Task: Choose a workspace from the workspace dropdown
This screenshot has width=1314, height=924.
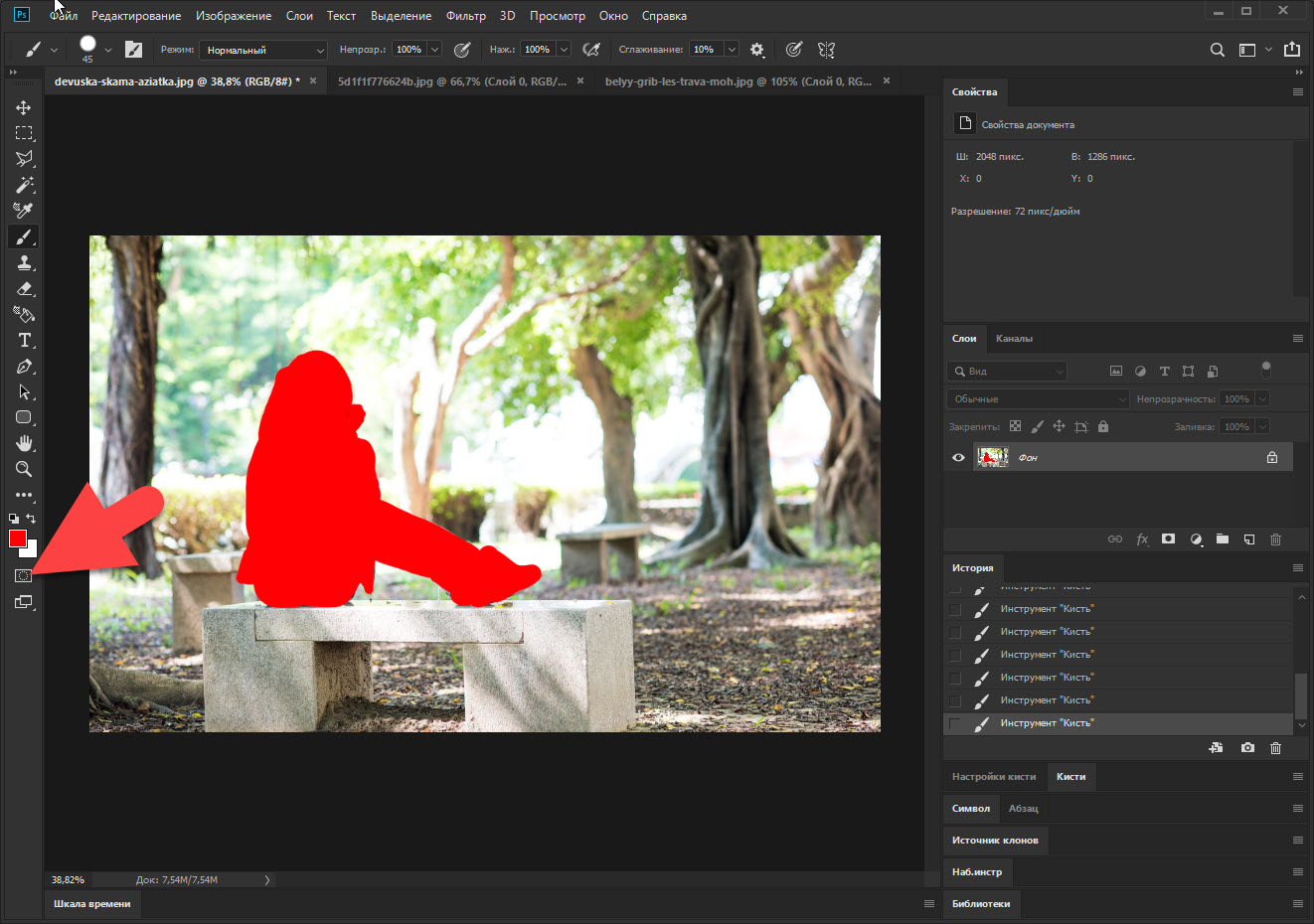Action: 1254,50
